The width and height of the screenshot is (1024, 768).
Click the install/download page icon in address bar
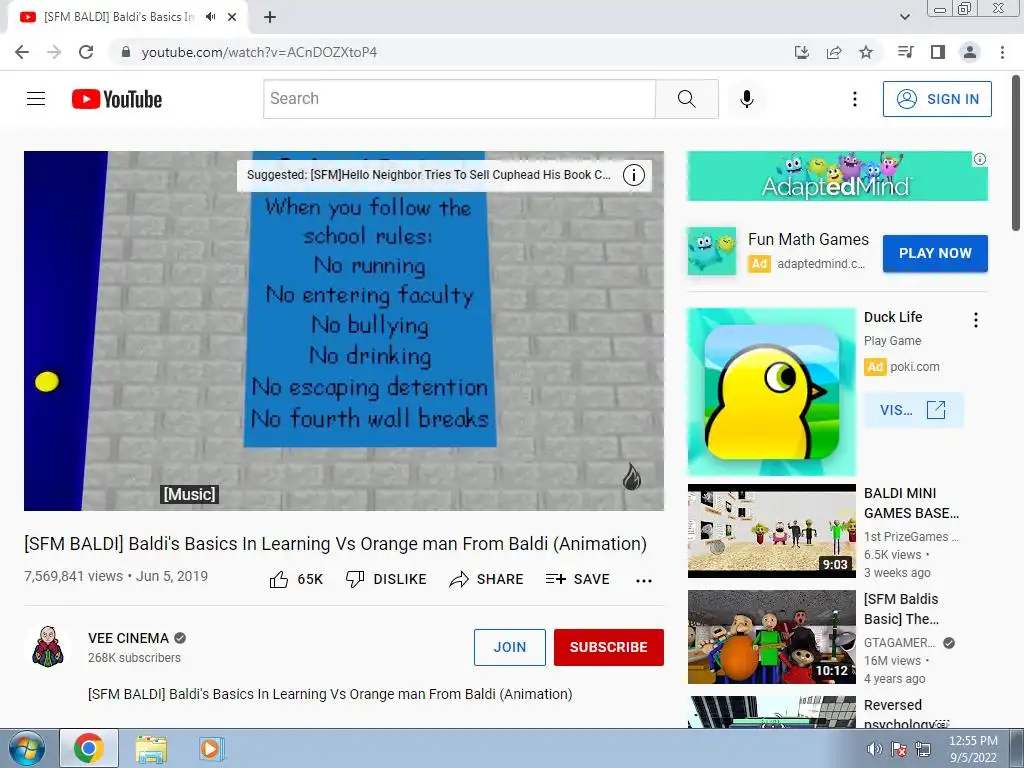802,52
